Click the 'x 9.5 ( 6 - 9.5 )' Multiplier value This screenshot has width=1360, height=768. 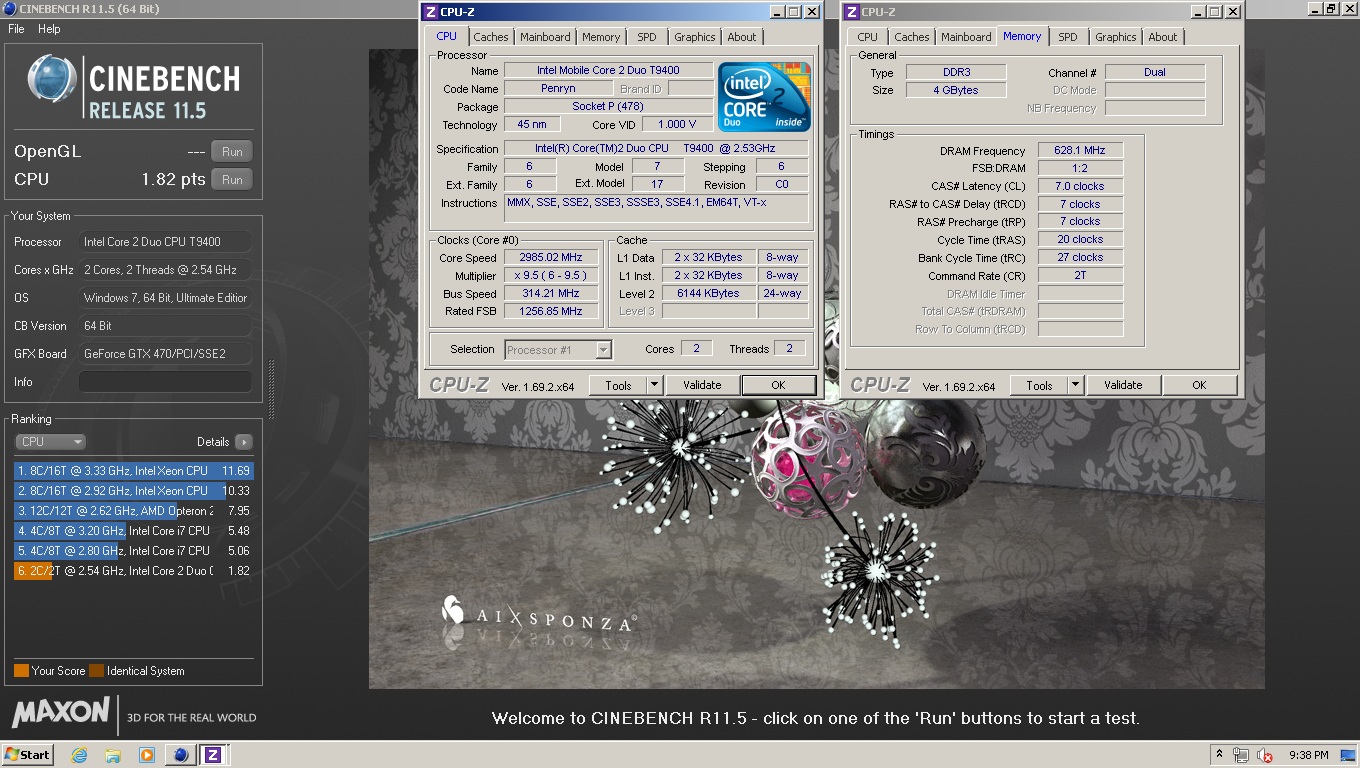[551, 276]
